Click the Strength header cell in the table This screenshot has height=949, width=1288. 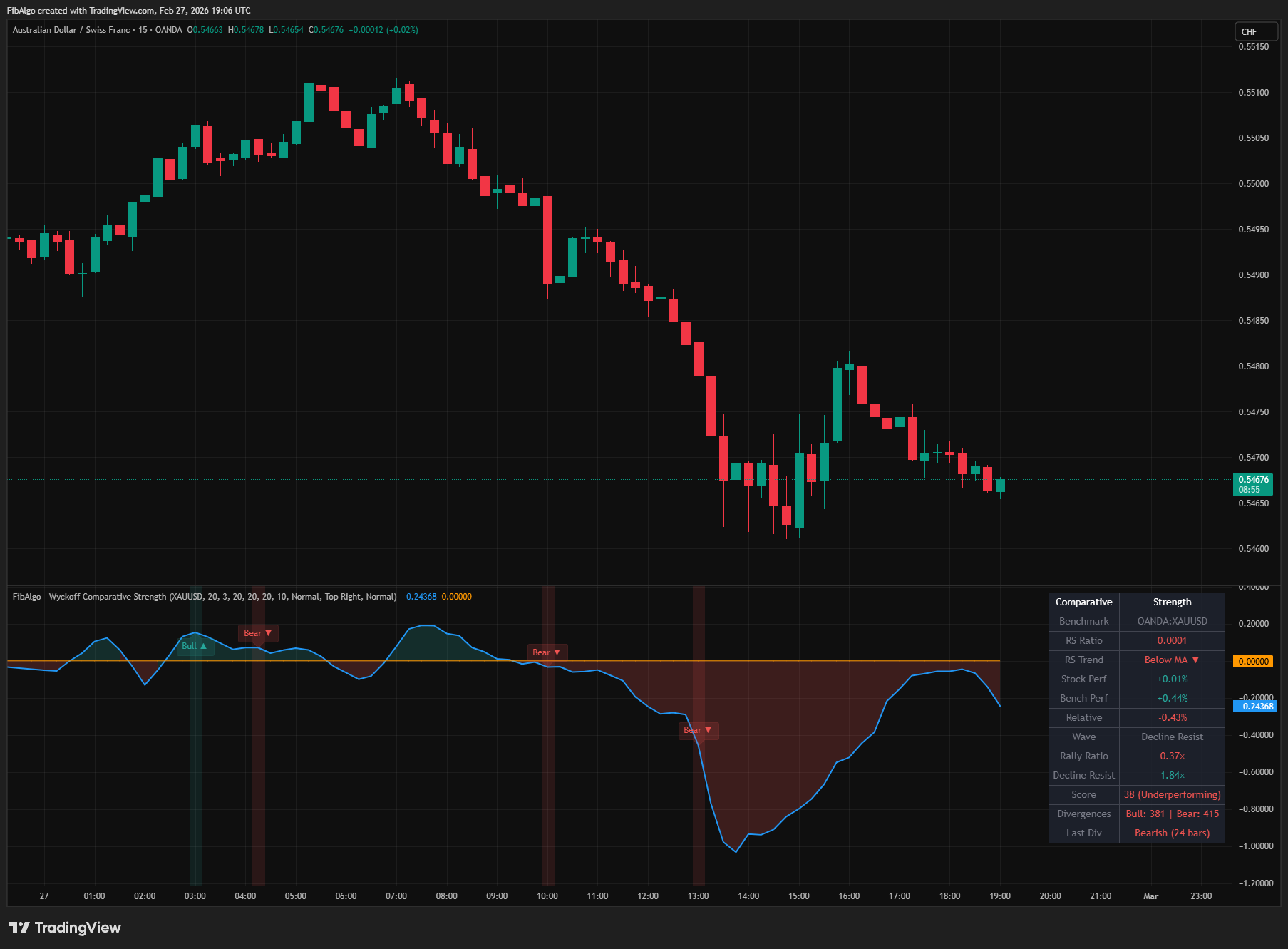(x=1171, y=602)
